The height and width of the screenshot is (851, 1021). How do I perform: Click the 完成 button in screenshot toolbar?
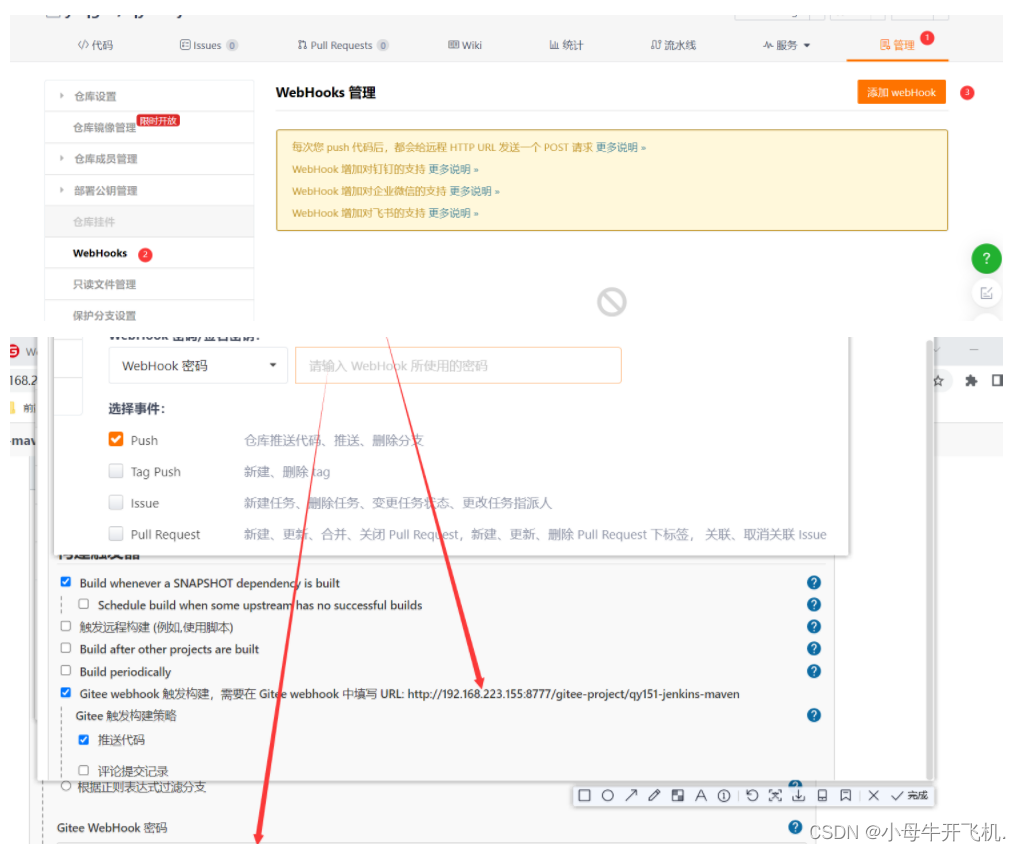tap(910, 796)
